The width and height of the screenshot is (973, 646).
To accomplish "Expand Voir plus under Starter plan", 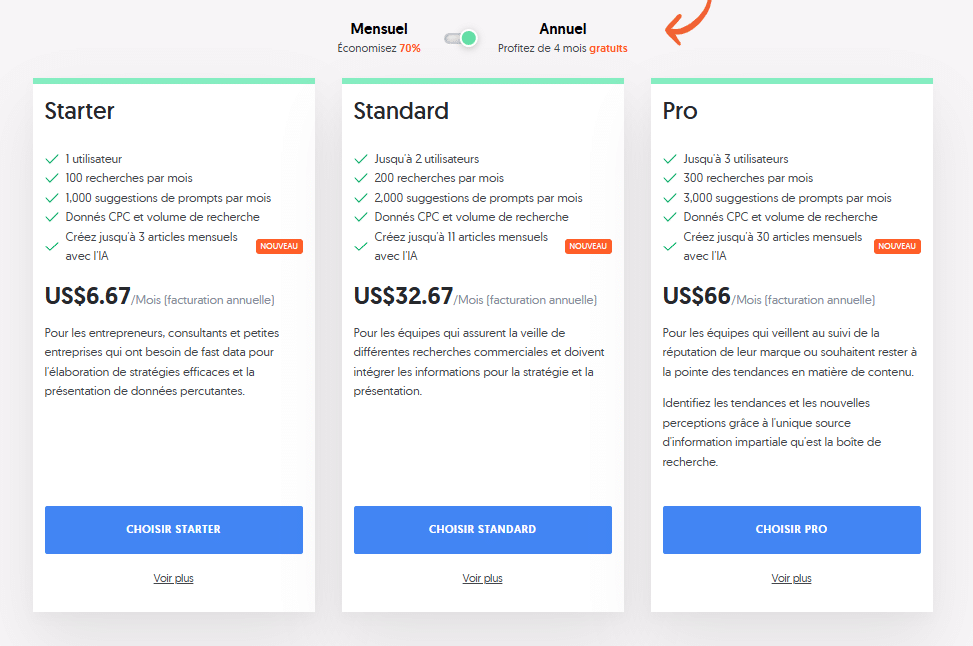I will (x=173, y=578).
